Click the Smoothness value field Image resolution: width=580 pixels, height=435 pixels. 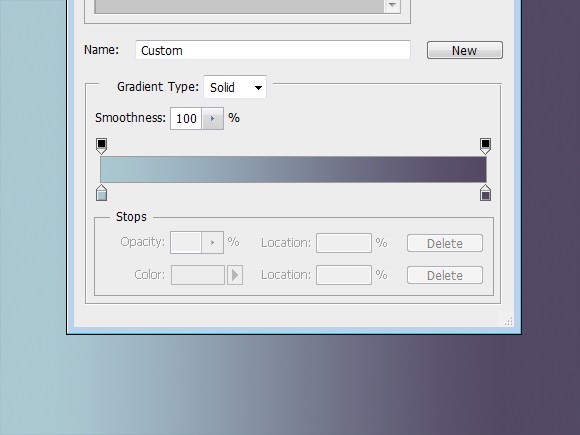186,118
